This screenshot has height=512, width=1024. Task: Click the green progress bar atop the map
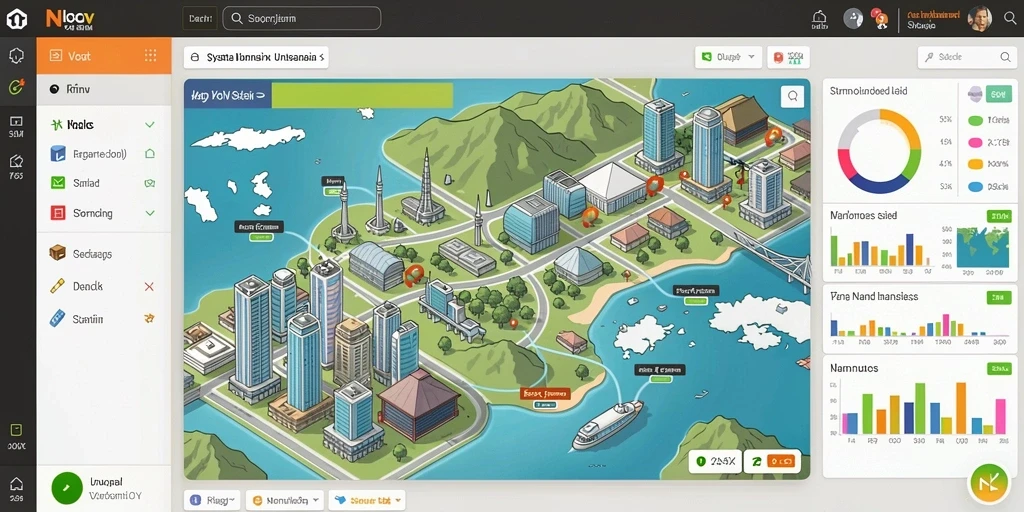pyautogui.click(x=362, y=95)
